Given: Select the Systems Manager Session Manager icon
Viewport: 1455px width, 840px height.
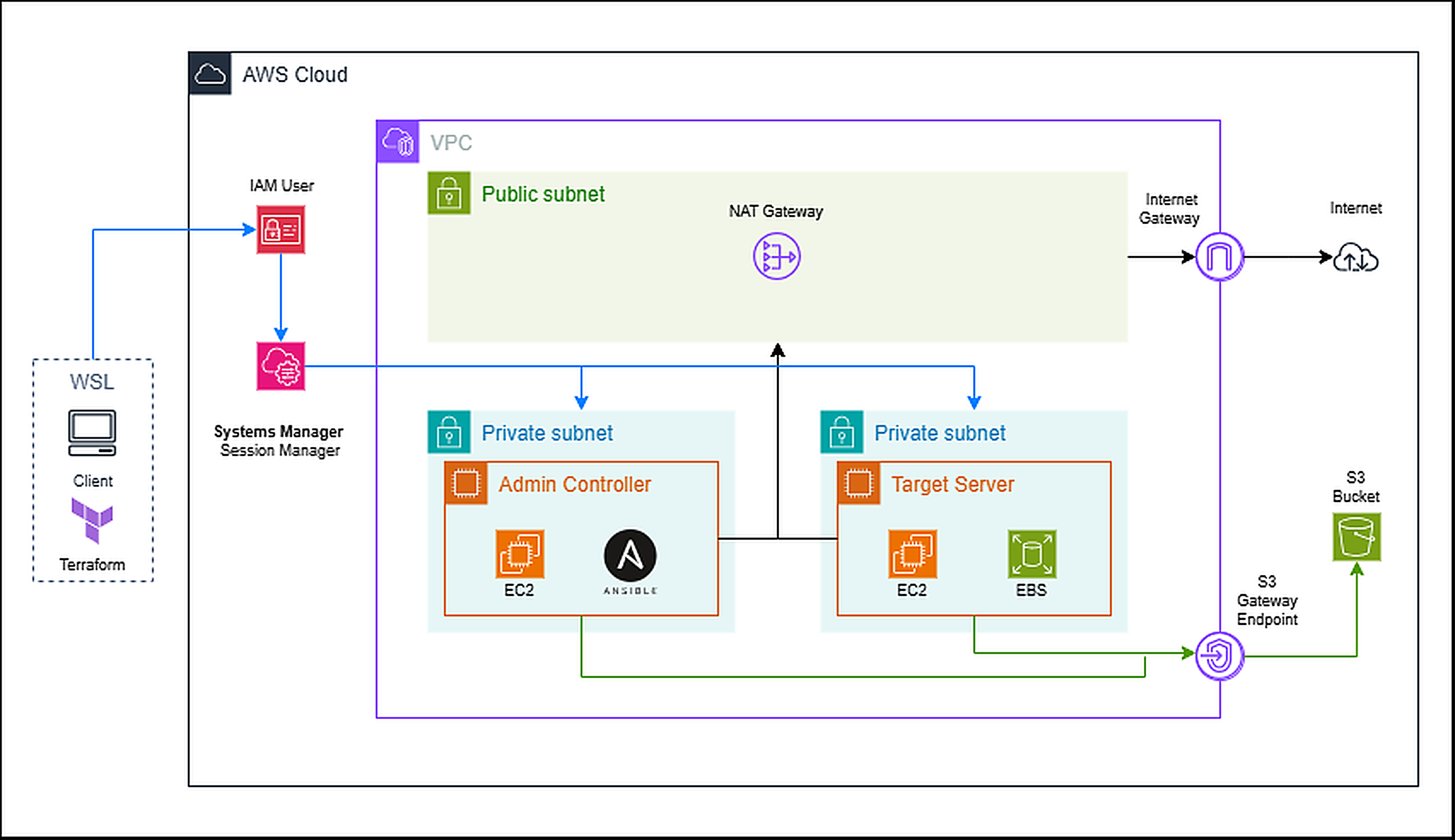Looking at the screenshot, I should pyautogui.click(x=281, y=366).
